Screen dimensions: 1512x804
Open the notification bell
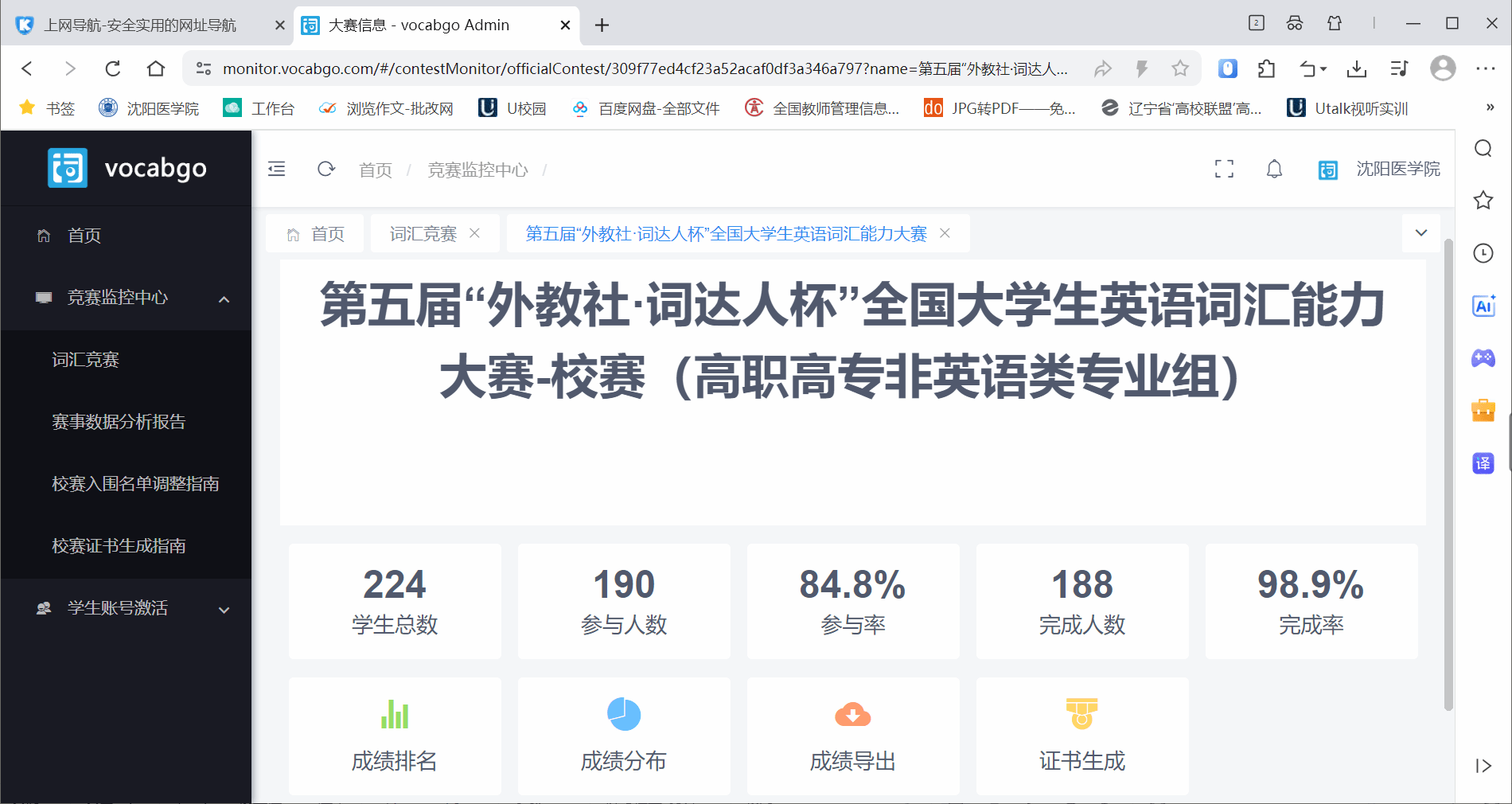tap(1274, 169)
